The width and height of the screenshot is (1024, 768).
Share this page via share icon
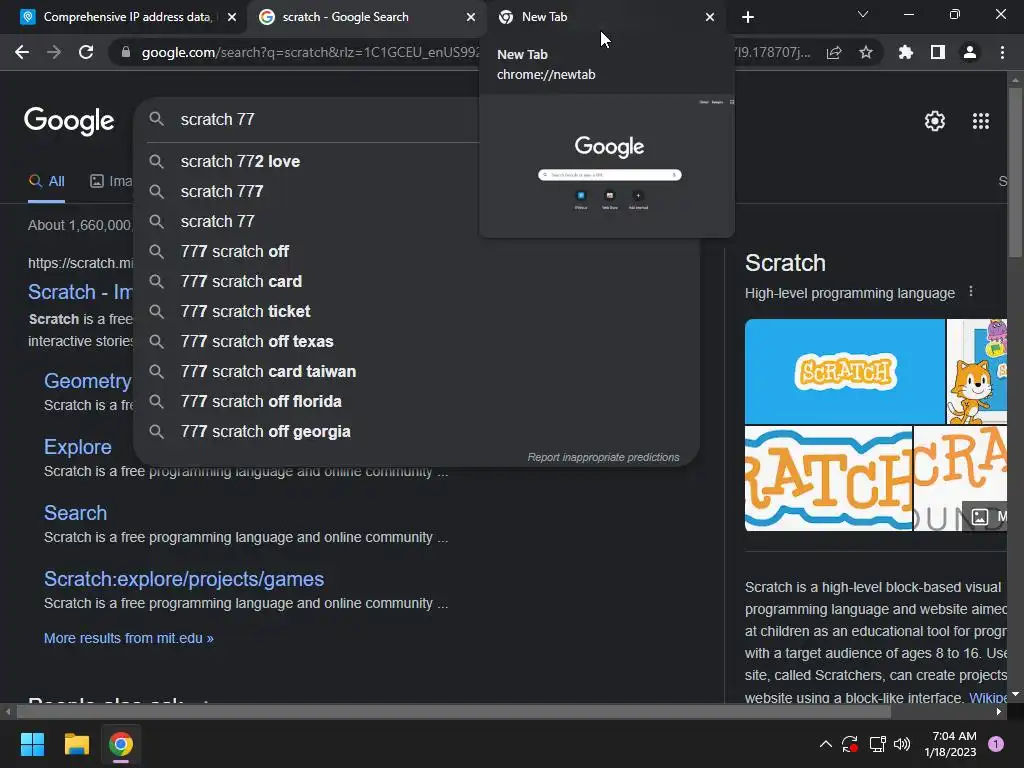834,52
